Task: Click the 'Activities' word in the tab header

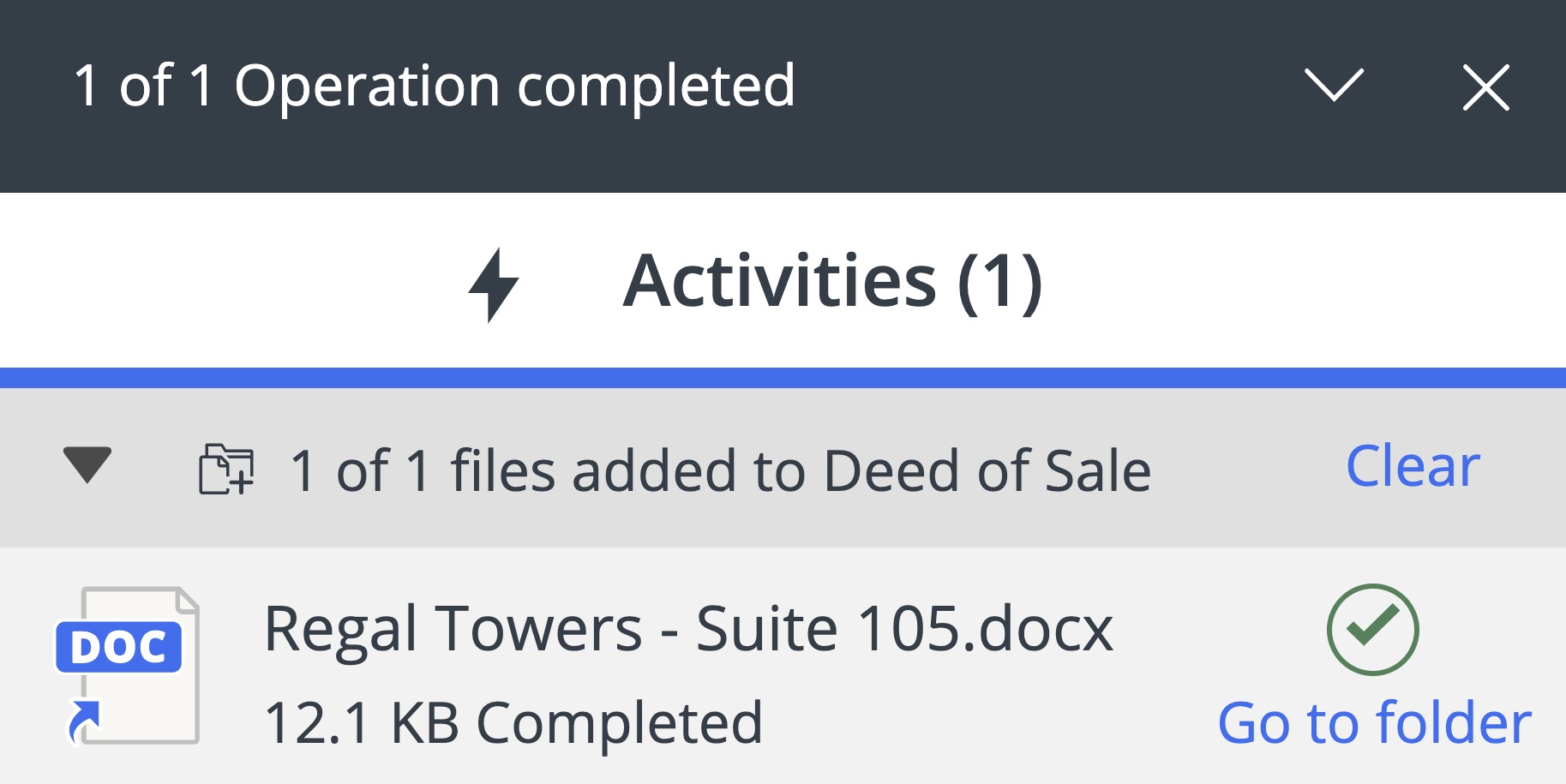Action: click(779, 282)
